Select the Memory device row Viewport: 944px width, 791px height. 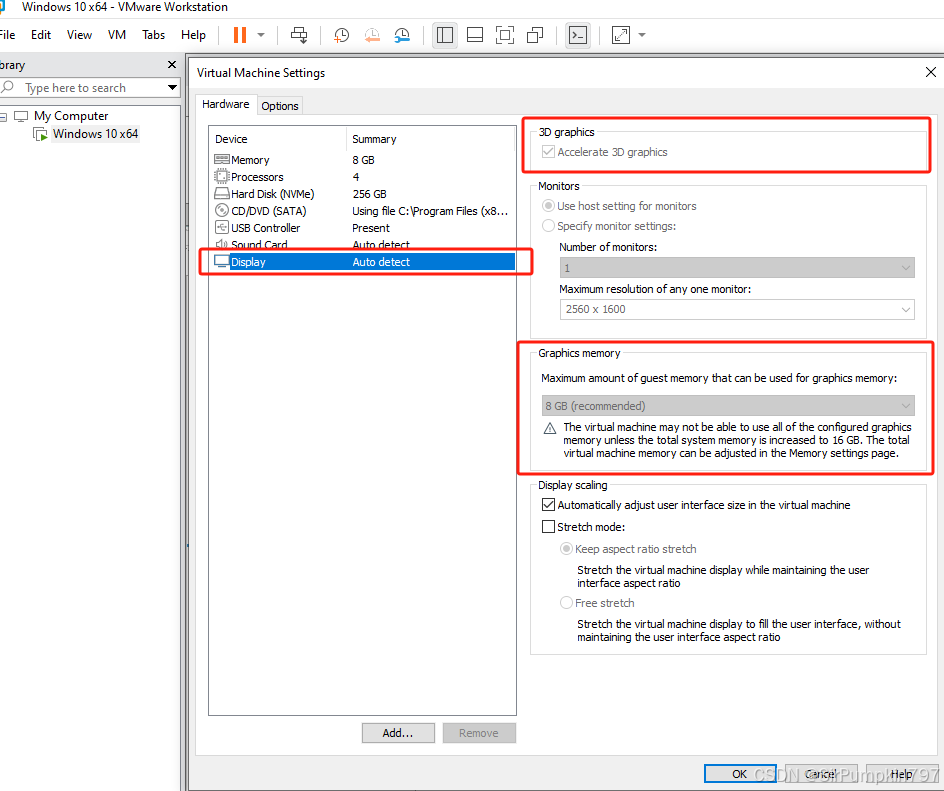(x=364, y=160)
